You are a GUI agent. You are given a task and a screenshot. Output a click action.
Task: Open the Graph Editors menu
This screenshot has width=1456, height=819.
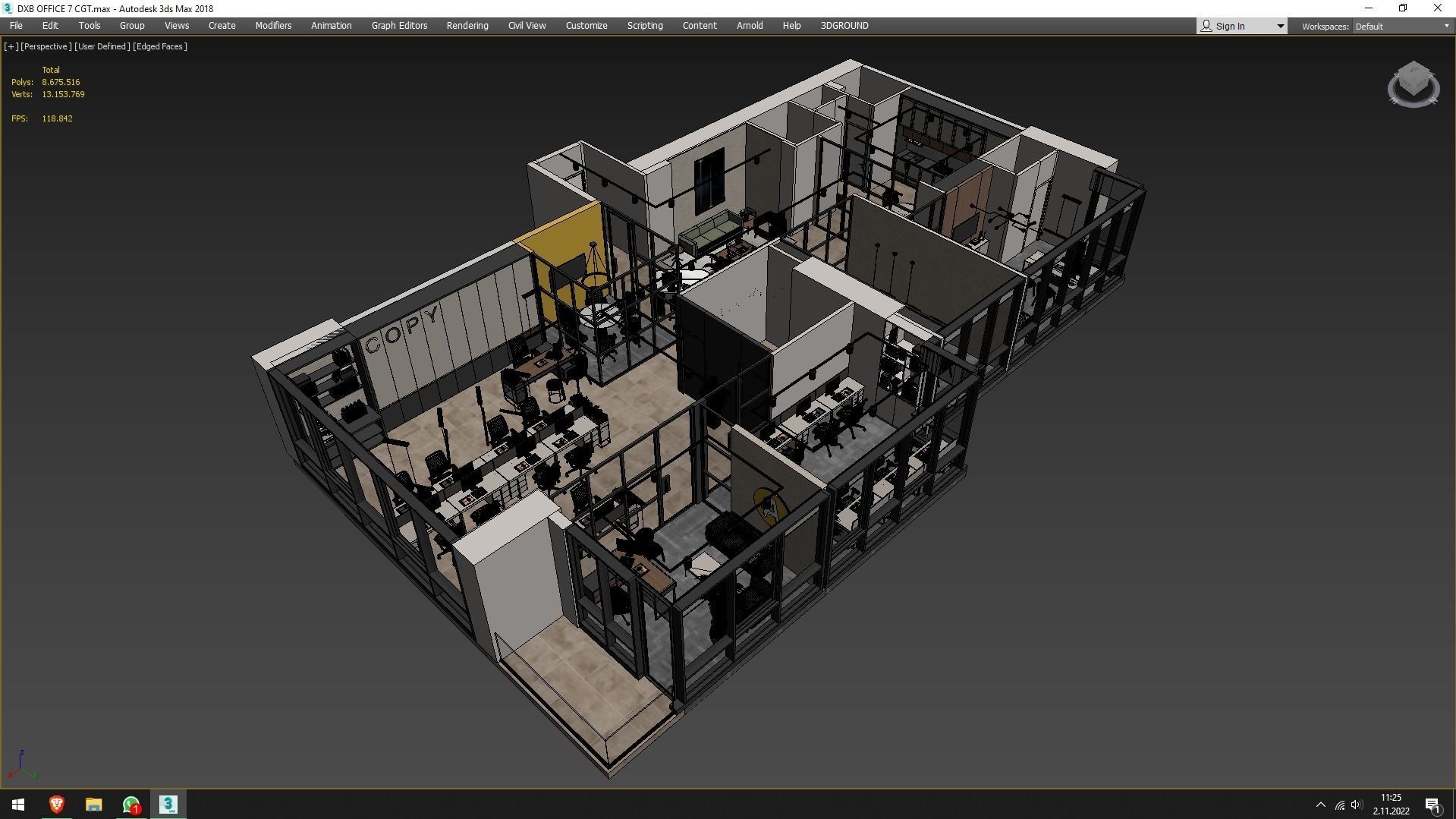click(x=399, y=26)
